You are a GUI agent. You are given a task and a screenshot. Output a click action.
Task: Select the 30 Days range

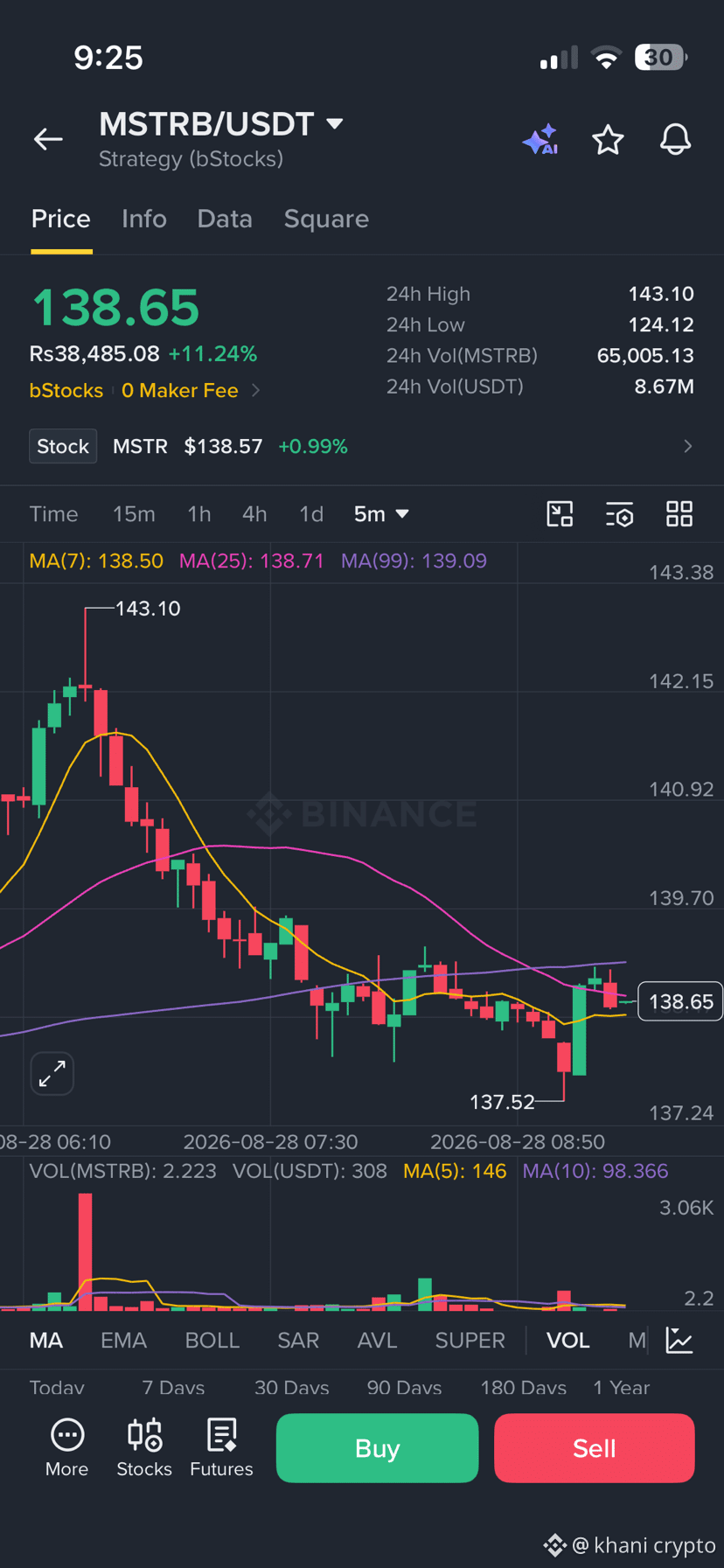291,1388
